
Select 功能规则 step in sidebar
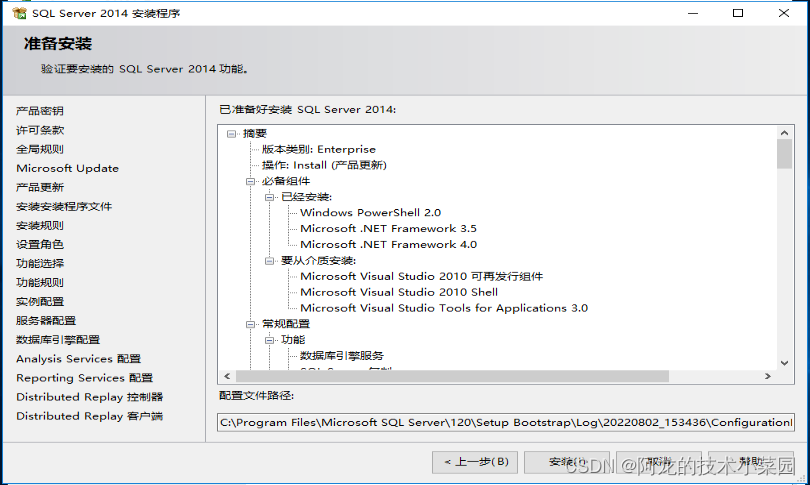click(x=40, y=283)
